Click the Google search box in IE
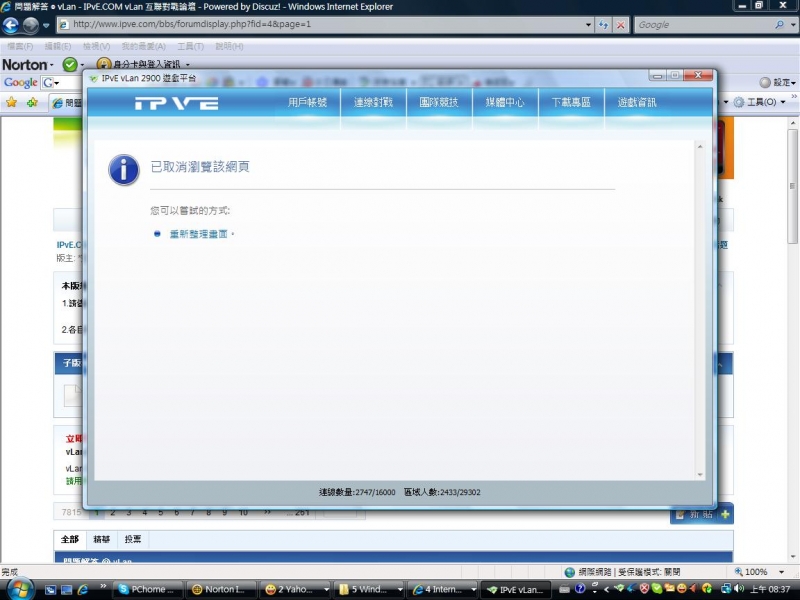This screenshot has width=800, height=600. 703,24
